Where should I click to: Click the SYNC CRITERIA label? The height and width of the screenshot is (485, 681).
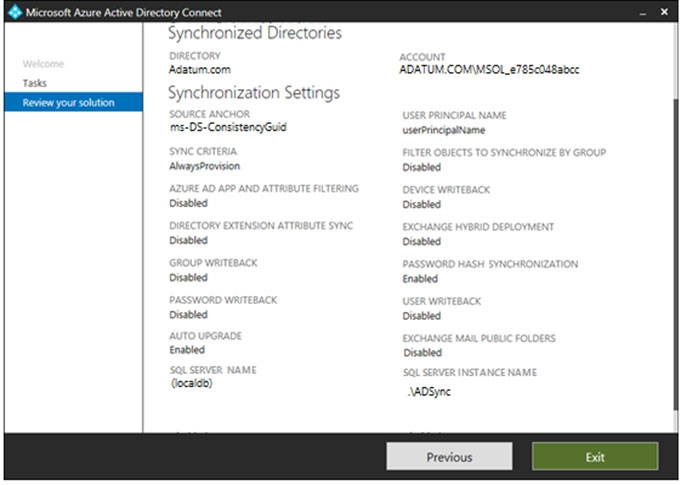(203, 152)
